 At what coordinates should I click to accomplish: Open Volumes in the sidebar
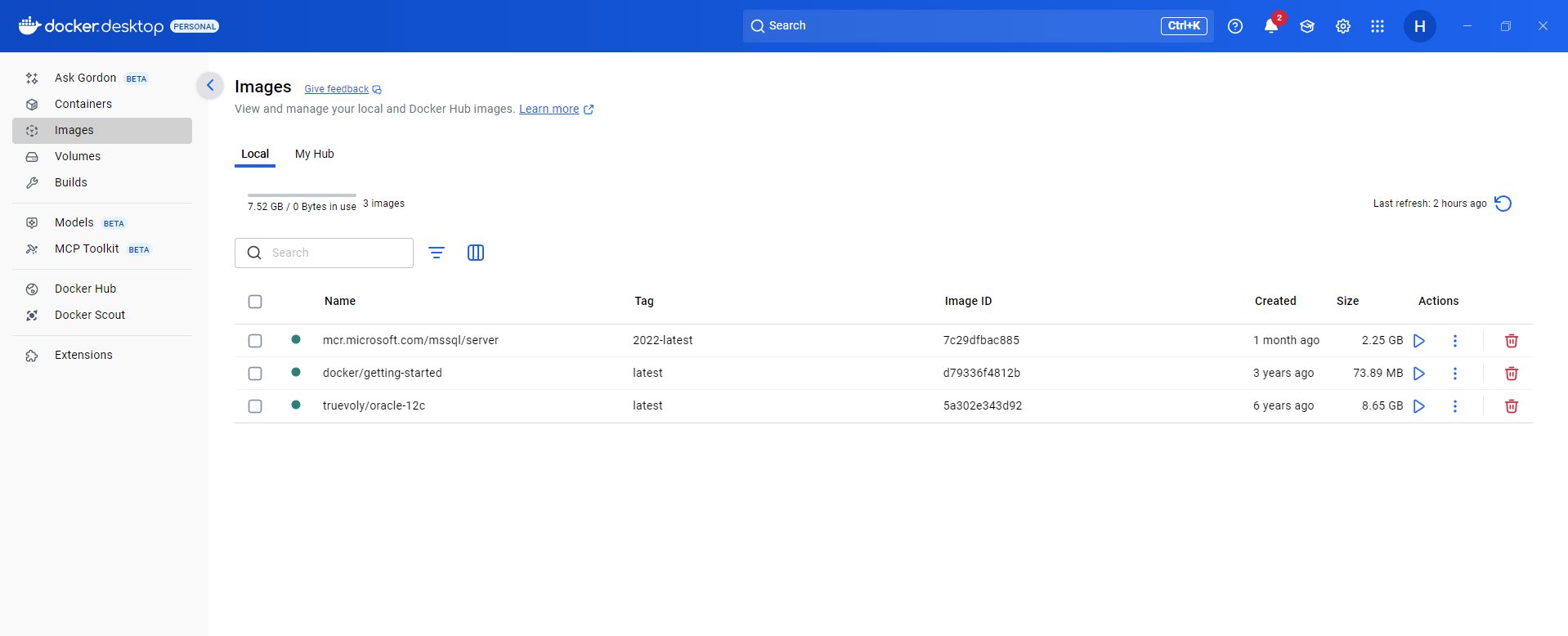coord(102,156)
